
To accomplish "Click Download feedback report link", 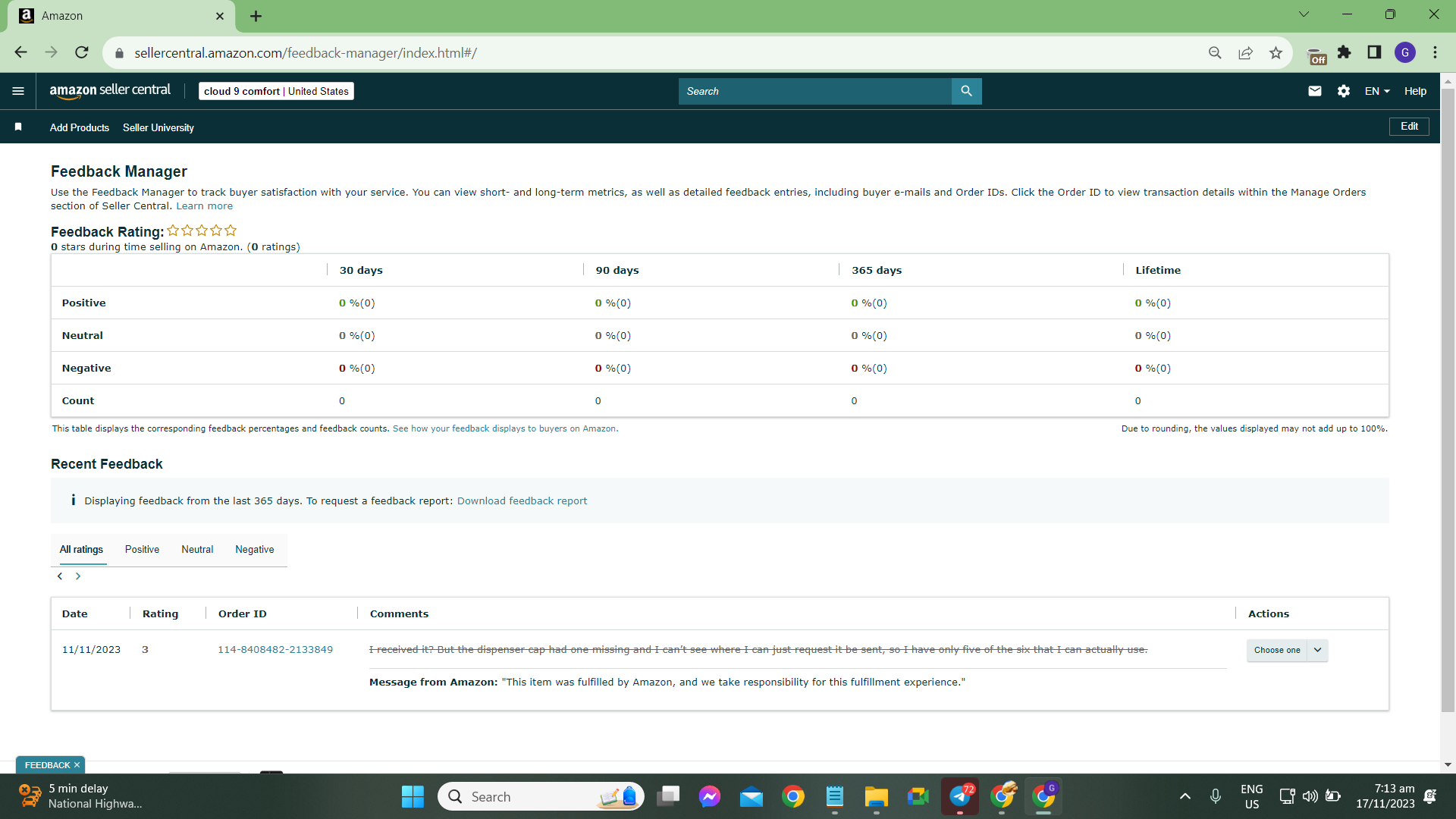I will [x=522, y=501].
